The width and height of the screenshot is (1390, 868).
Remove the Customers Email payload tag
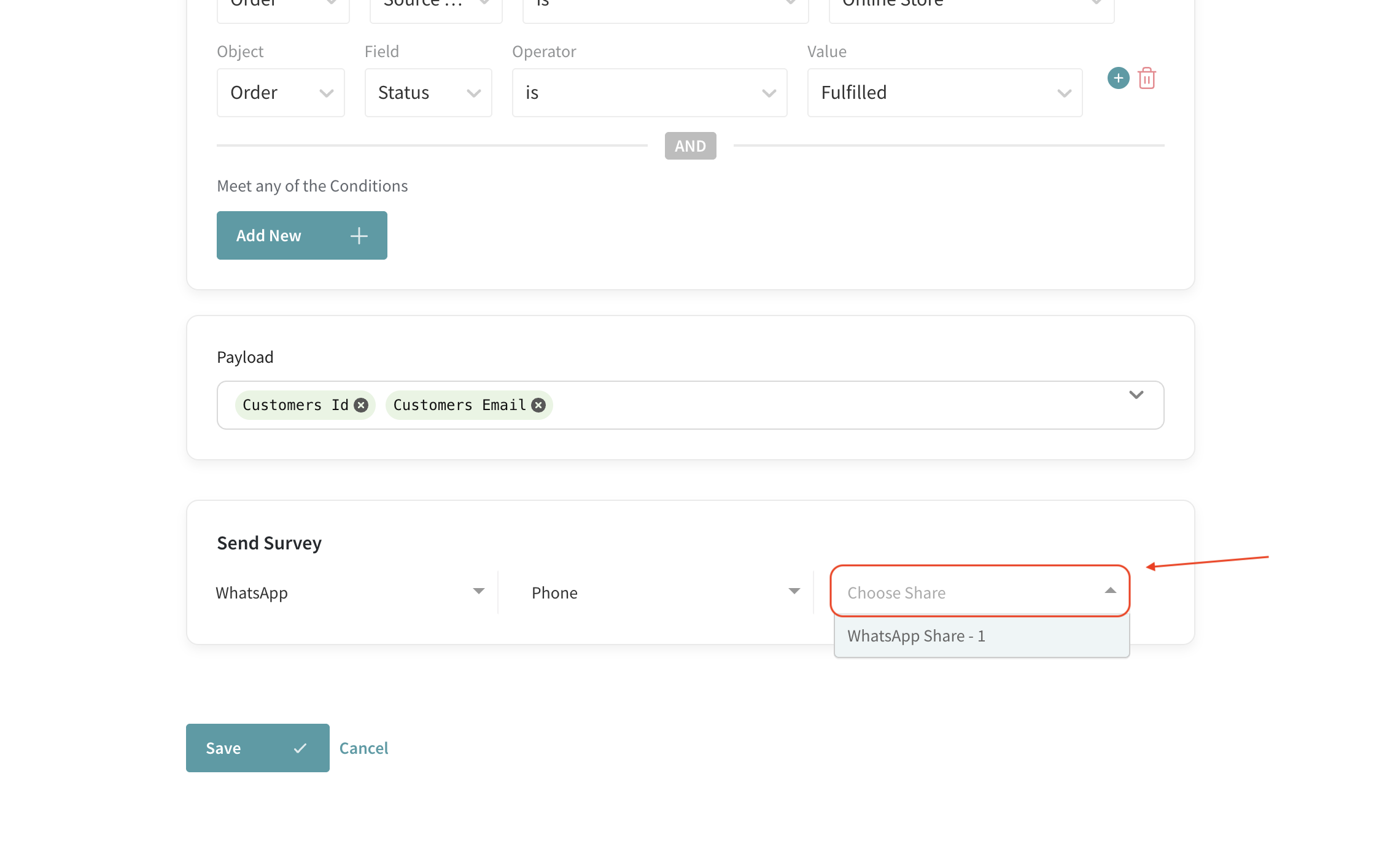point(538,405)
